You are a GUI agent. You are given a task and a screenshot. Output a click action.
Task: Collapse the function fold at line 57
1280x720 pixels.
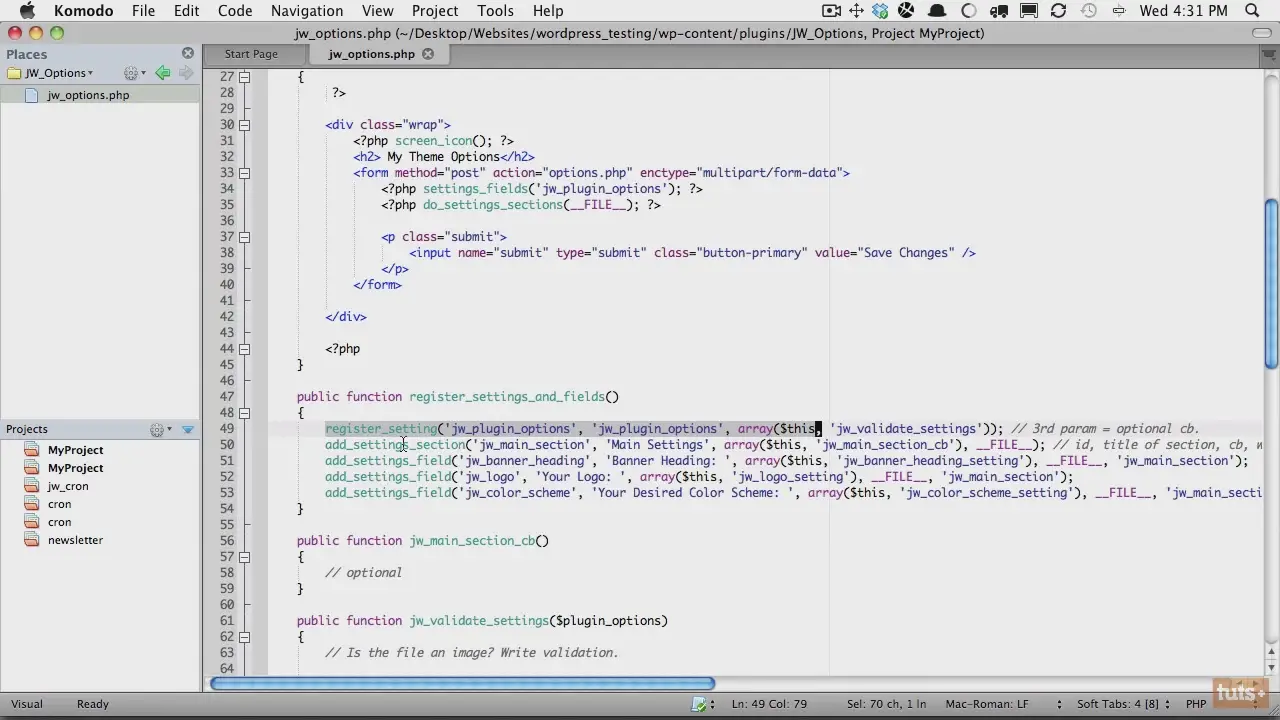tap(244, 557)
